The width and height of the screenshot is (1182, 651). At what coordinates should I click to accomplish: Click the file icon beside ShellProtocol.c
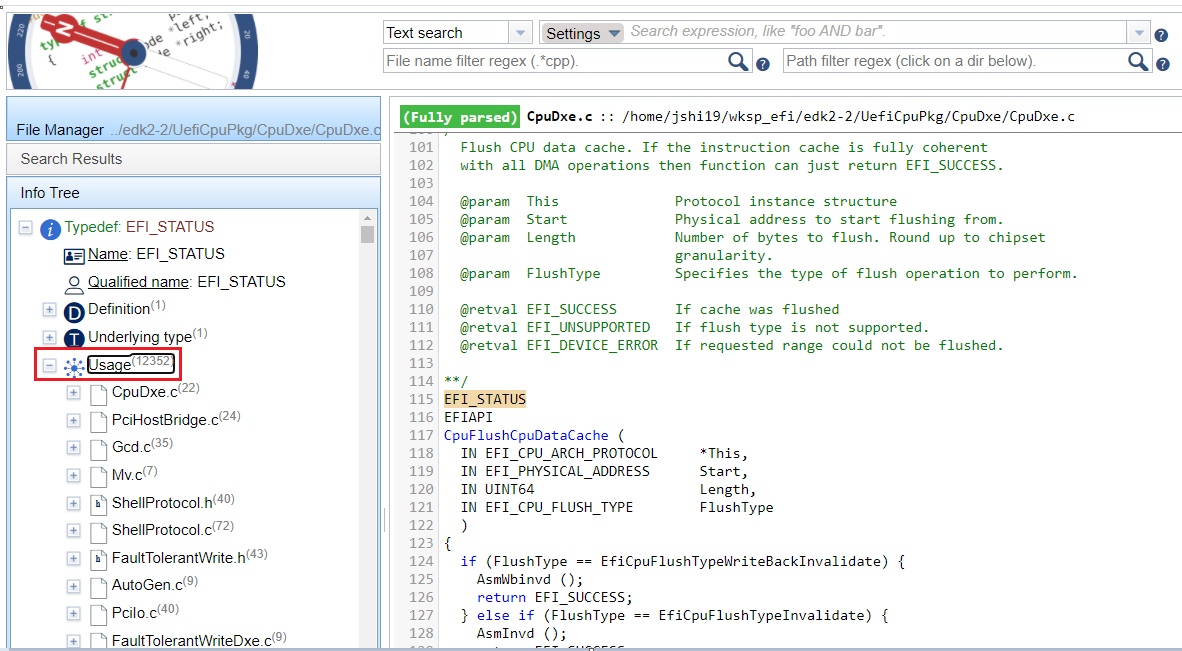pyautogui.click(x=98, y=533)
